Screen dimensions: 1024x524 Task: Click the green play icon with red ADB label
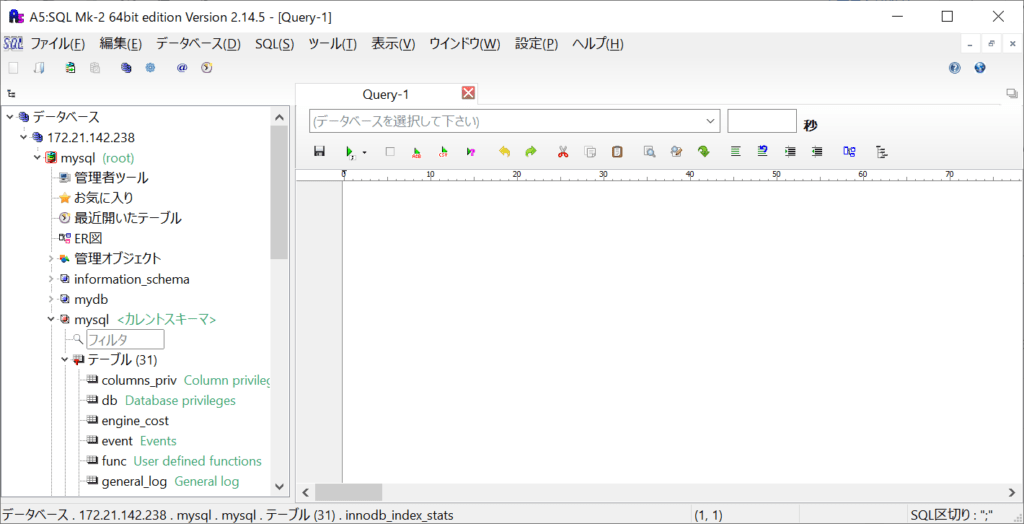point(416,152)
